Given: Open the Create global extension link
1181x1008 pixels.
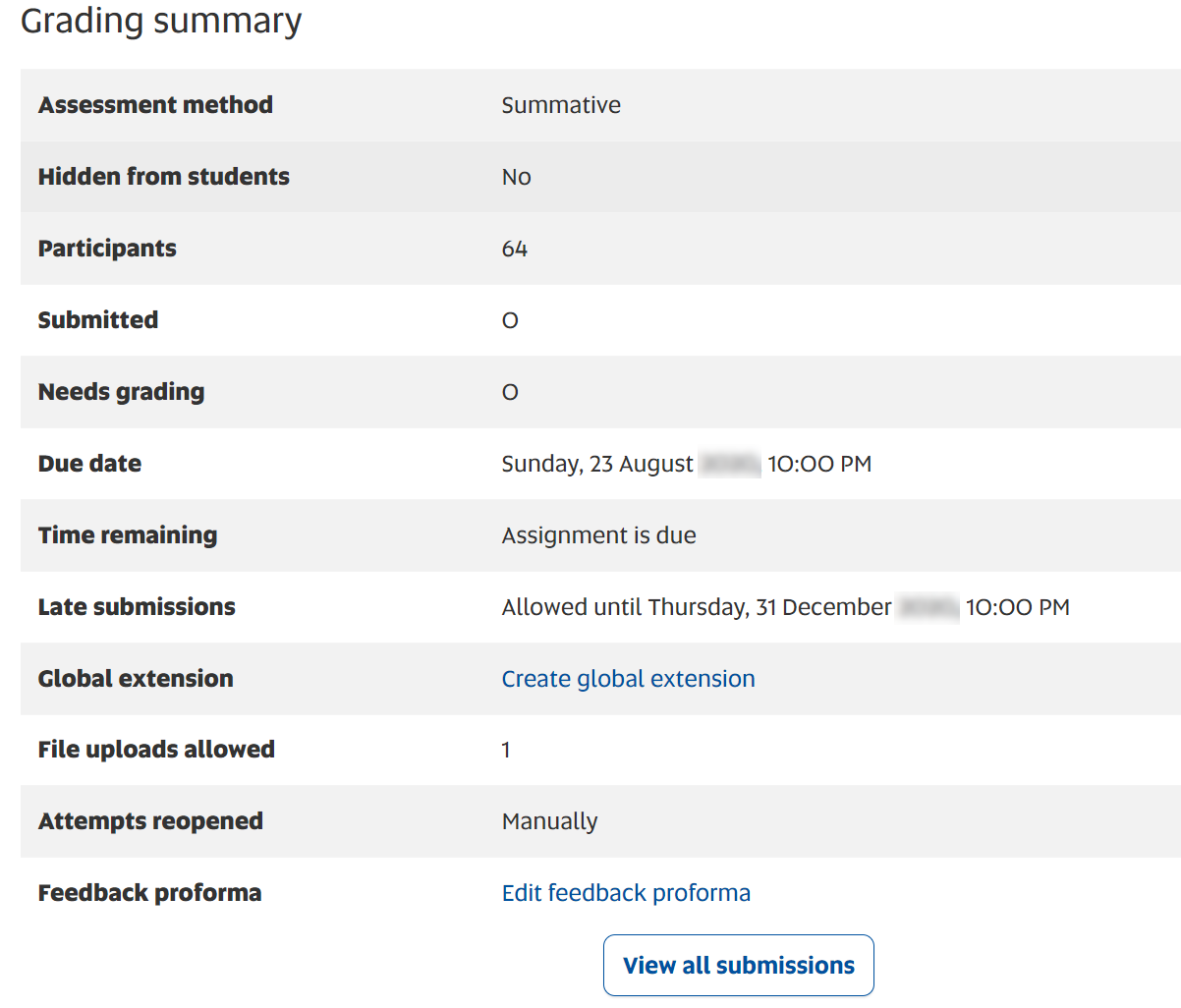Looking at the screenshot, I should click(628, 678).
